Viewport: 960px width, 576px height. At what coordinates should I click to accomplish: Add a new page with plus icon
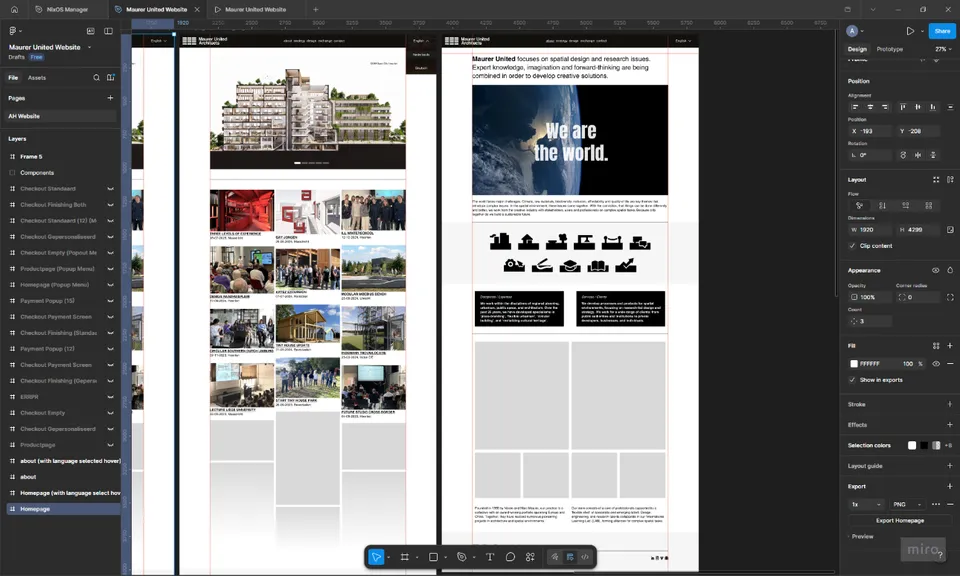pos(110,98)
